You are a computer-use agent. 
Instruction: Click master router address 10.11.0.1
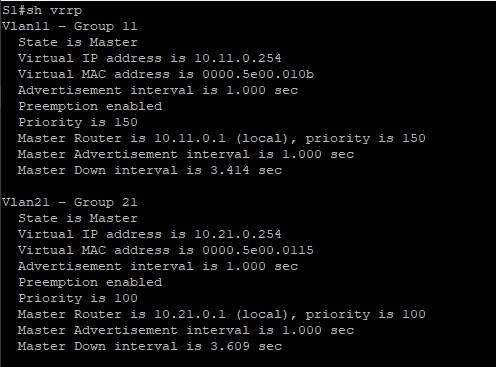coord(190,138)
